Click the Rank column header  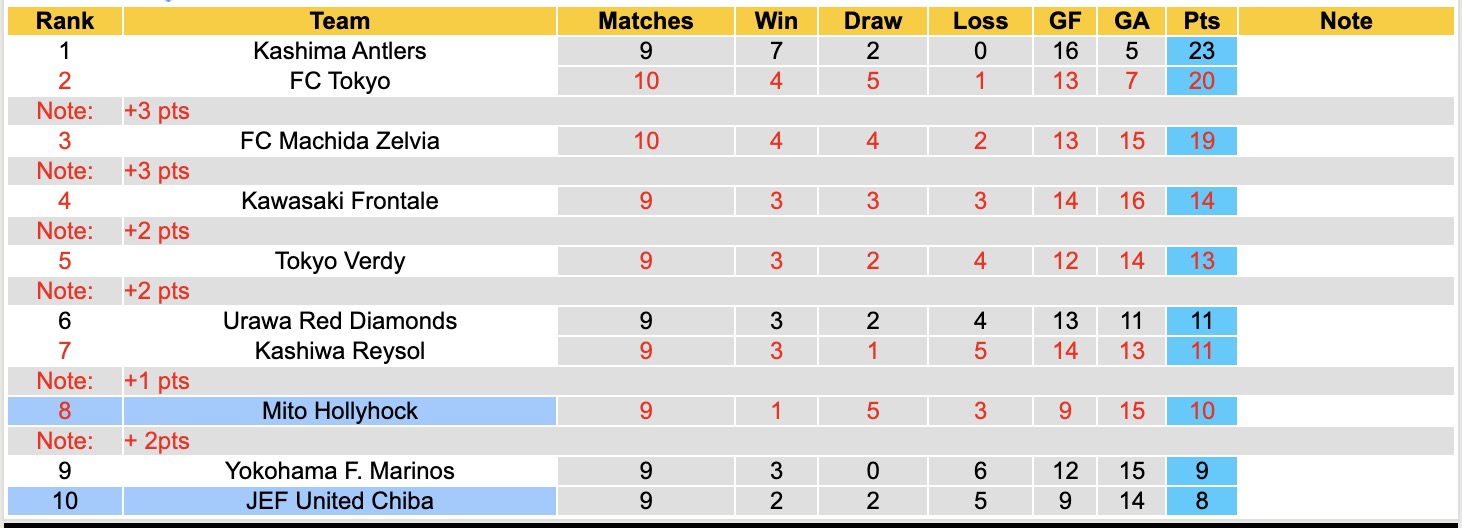65,21
